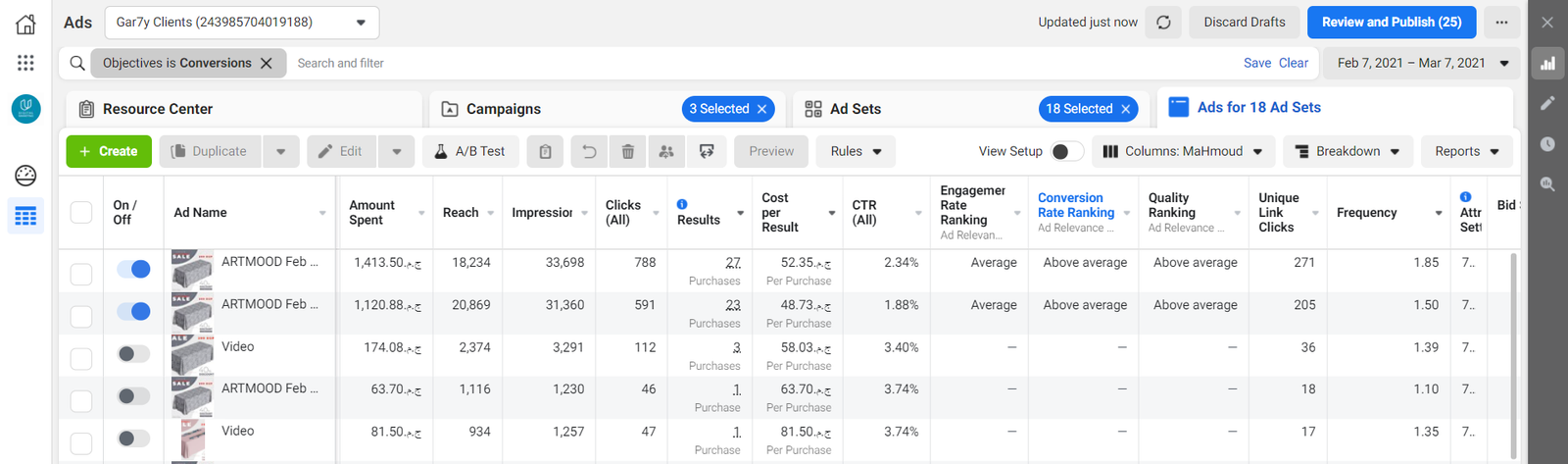Open the Ad Name column menu arrow

322,213
